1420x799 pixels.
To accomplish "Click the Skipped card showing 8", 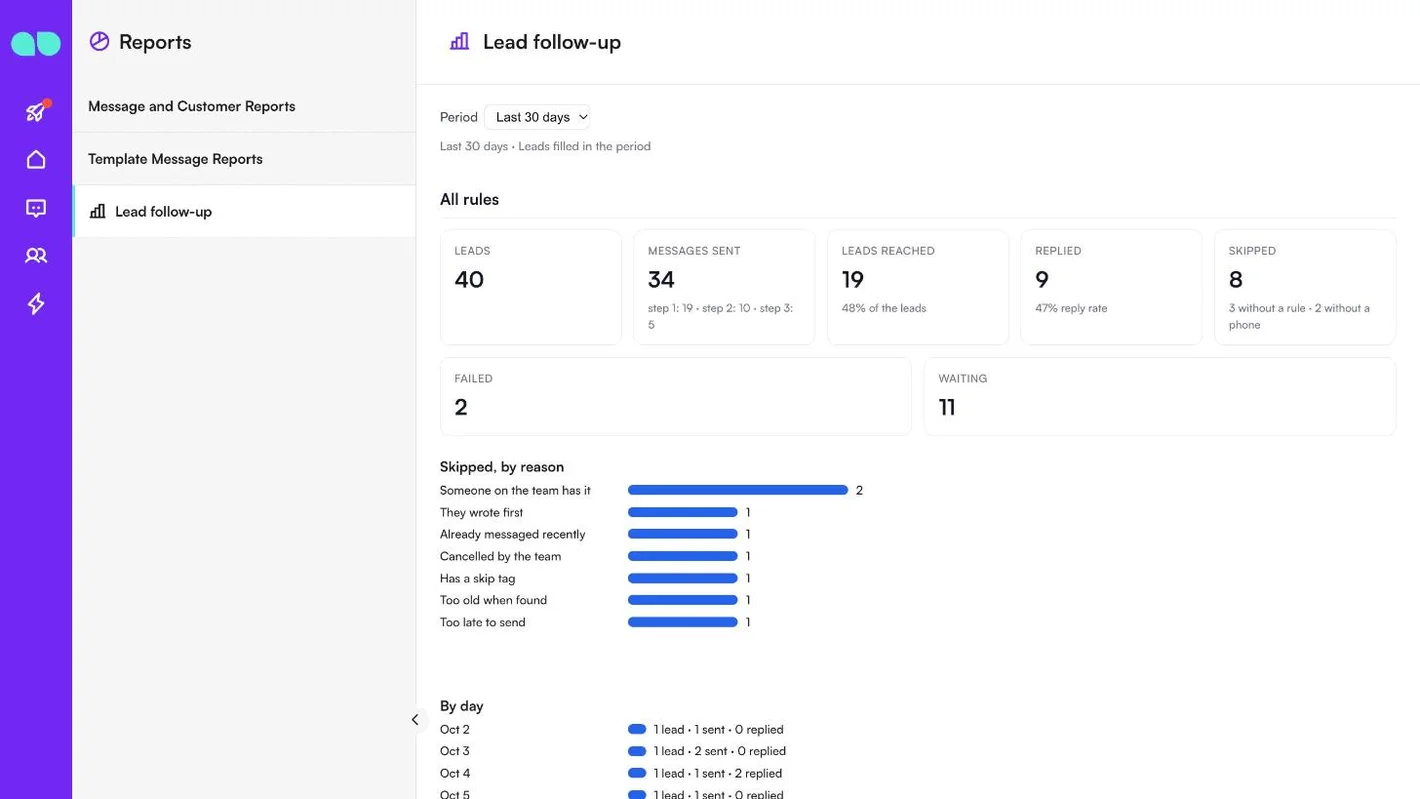I will [x=1305, y=287].
